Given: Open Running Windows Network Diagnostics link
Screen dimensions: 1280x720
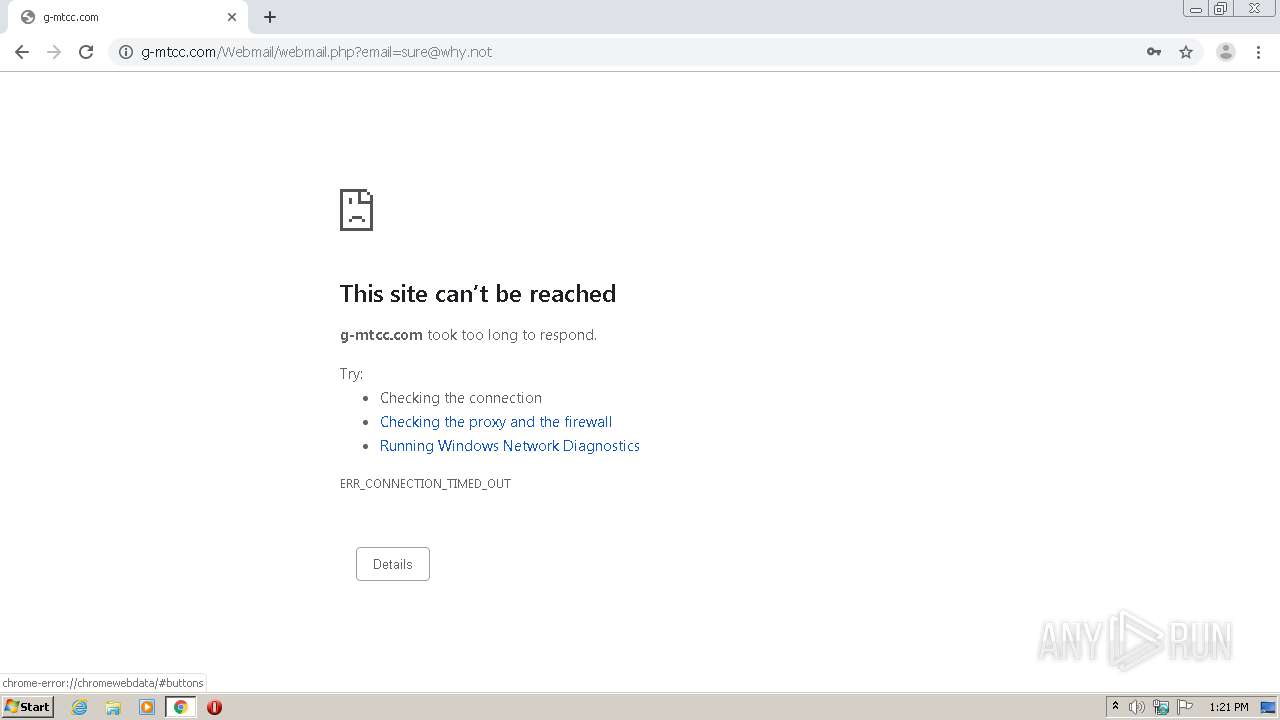Looking at the screenshot, I should click(x=510, y=446).
